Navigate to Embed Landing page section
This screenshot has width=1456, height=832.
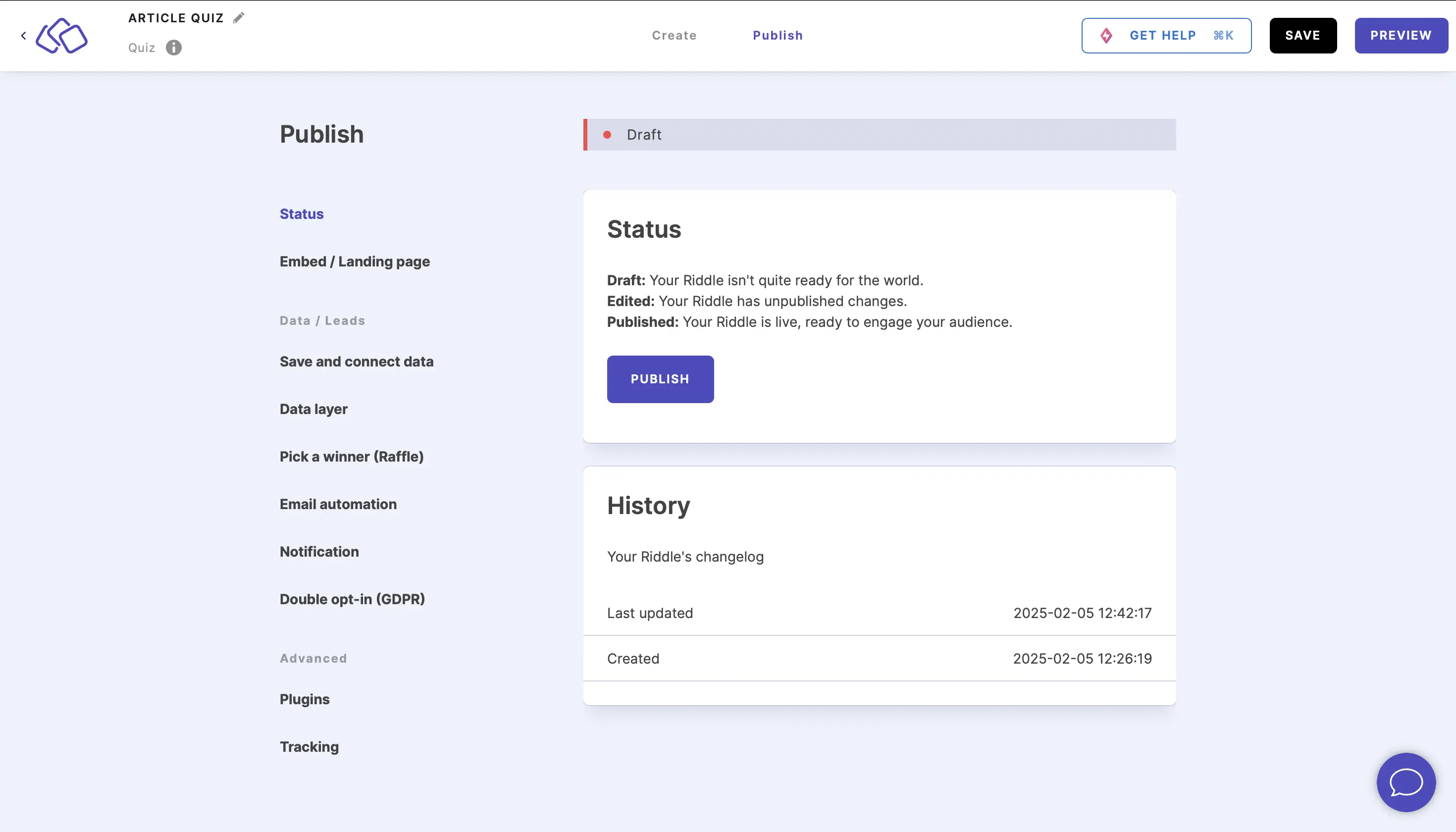point(355,261)
